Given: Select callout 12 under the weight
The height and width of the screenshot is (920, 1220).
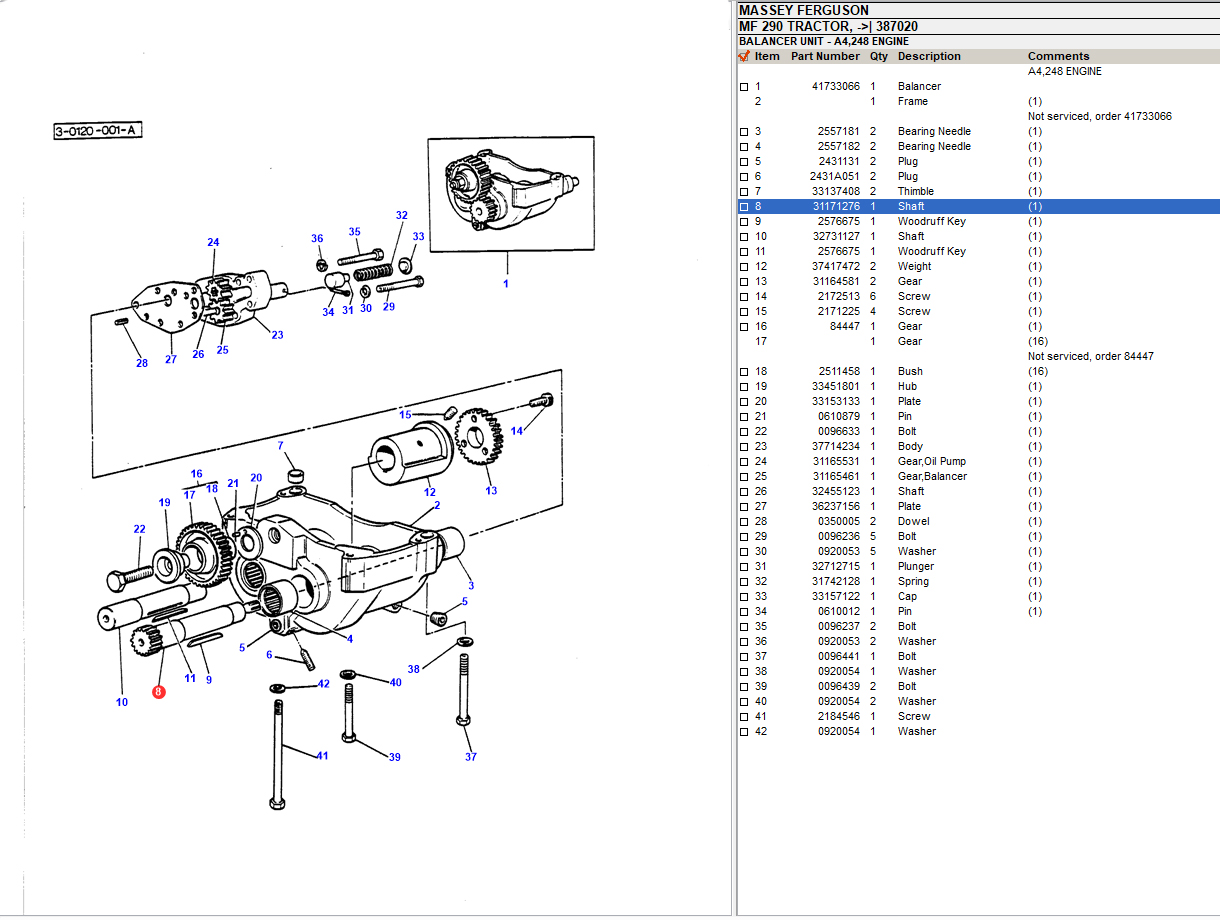Looking at the screenshot, I should click(x=428, y=492).
